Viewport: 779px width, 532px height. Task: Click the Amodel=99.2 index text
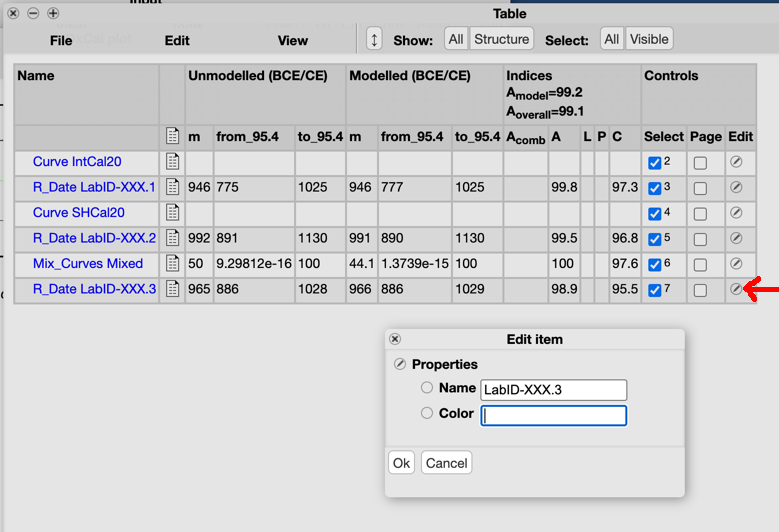[544, 93]
